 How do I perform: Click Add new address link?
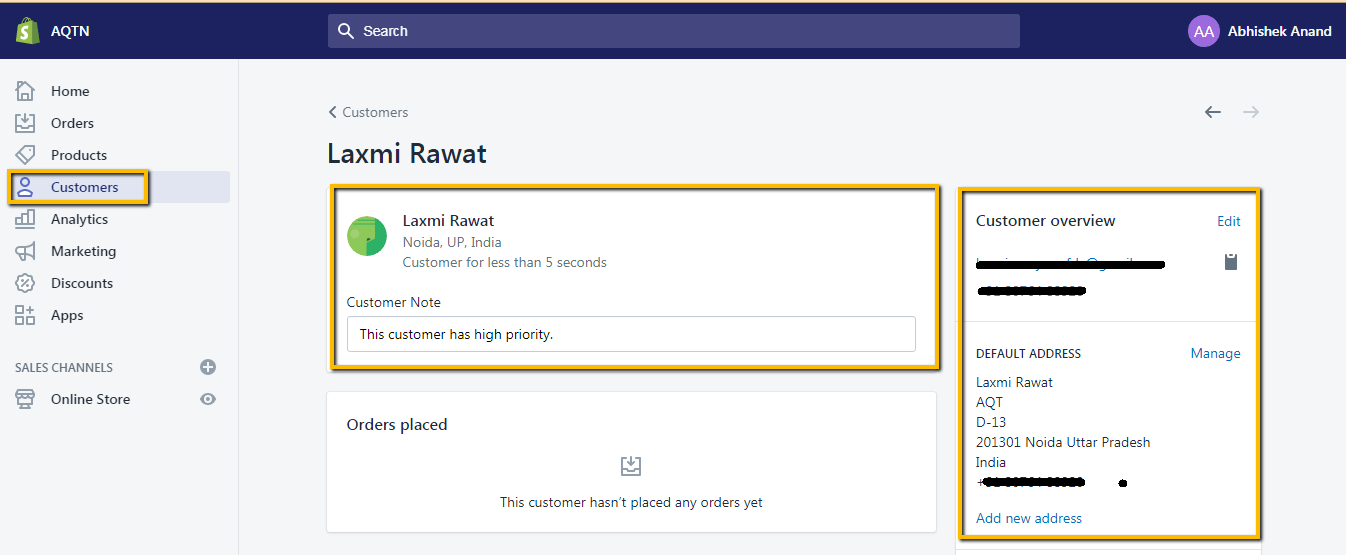[x=1028, y=518]
